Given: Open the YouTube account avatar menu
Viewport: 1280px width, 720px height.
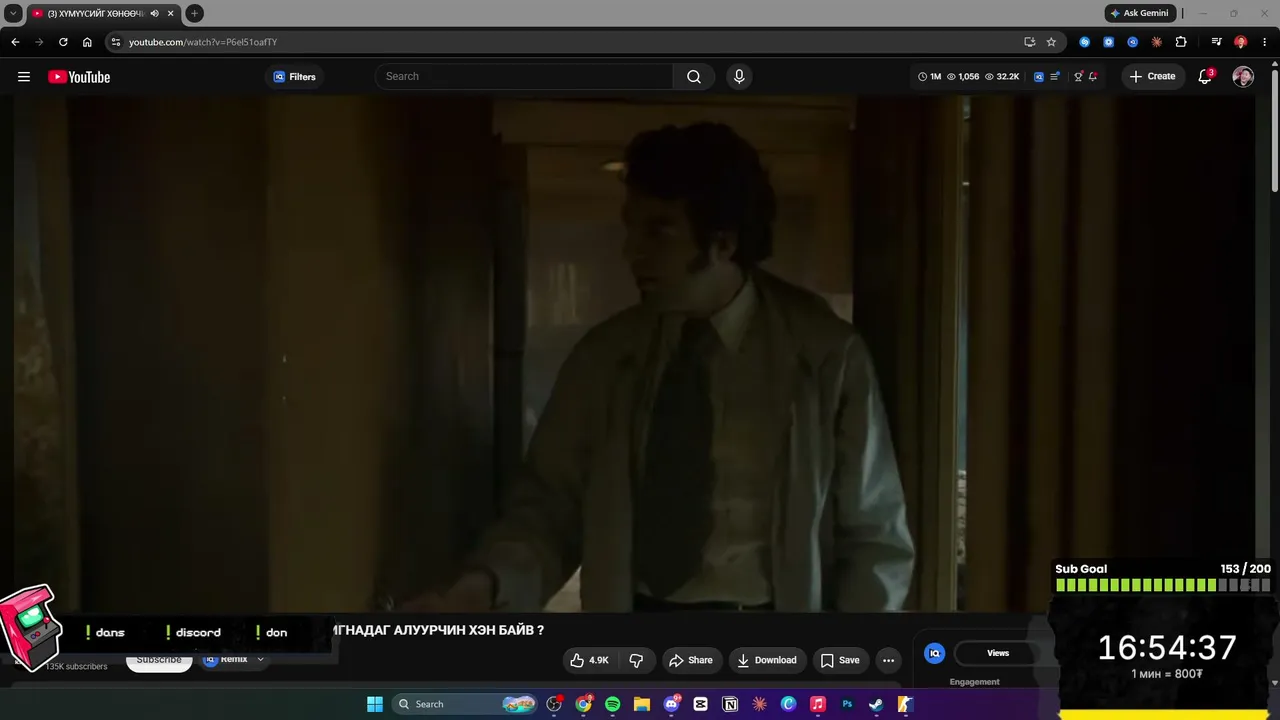Looking at the screenshot, I should (x=1243, y=77).
